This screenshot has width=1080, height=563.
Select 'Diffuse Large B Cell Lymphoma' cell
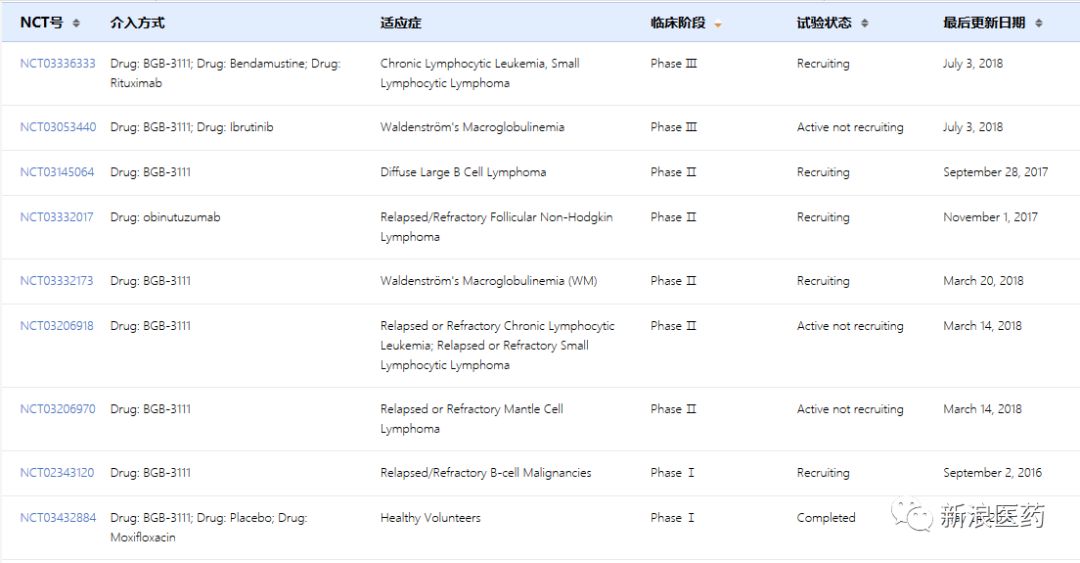[x=463, y=172]
